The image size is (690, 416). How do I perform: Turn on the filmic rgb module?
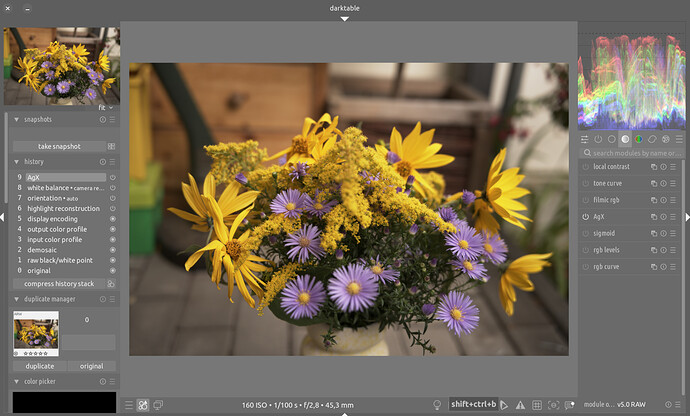(586, 200)
